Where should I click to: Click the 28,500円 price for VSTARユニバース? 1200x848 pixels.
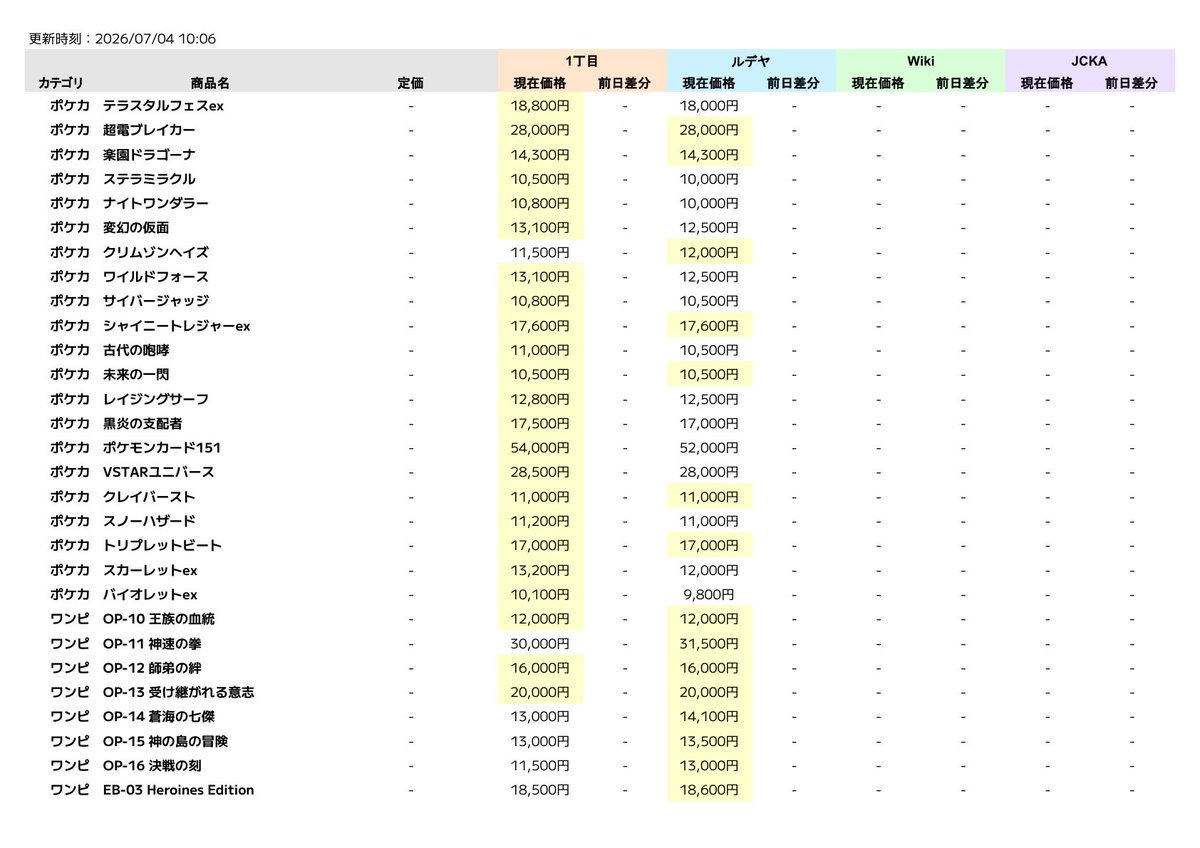pyautogui.click(x=540, y=472)
